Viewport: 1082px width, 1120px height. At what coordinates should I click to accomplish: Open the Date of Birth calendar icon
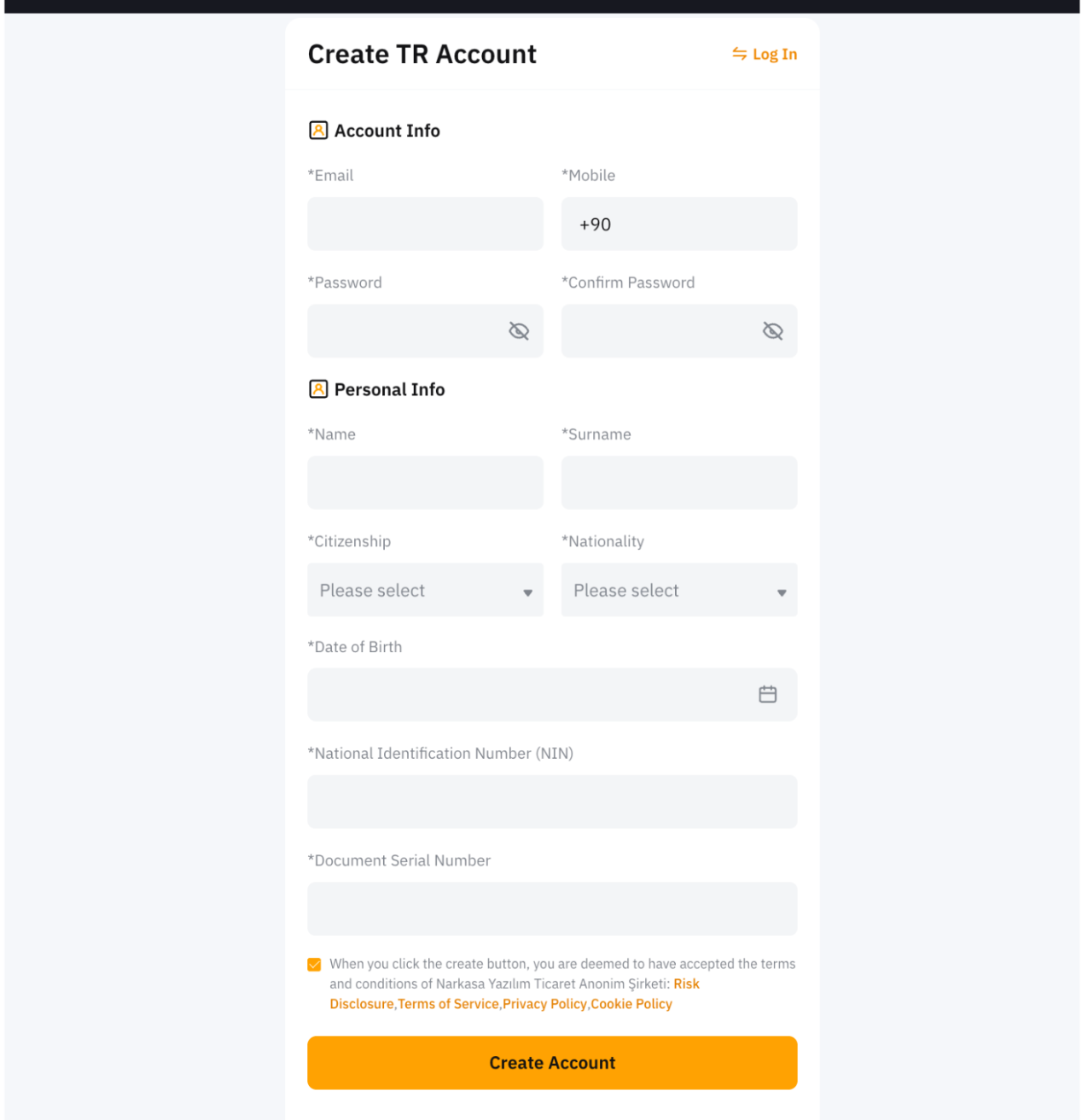[x=767, y=695]
